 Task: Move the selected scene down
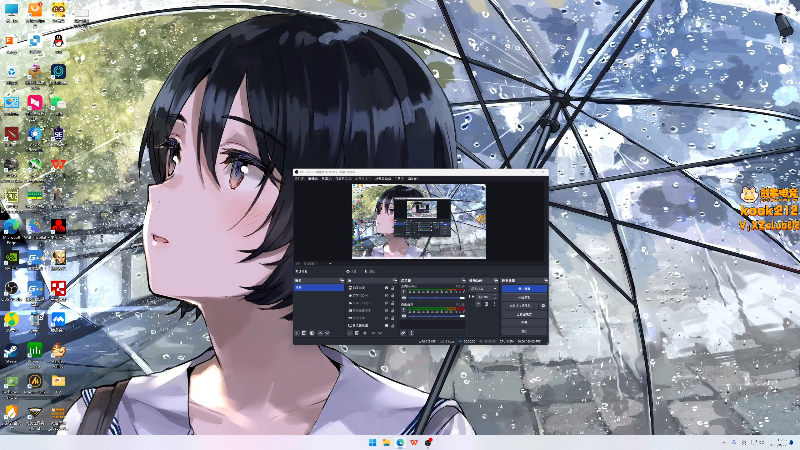[x=327, y=333]
